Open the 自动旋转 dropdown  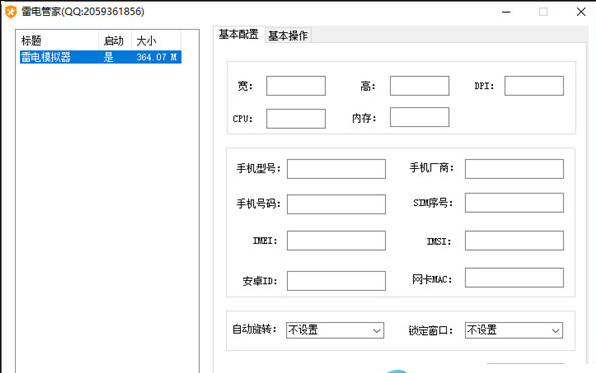pos(335,330)
